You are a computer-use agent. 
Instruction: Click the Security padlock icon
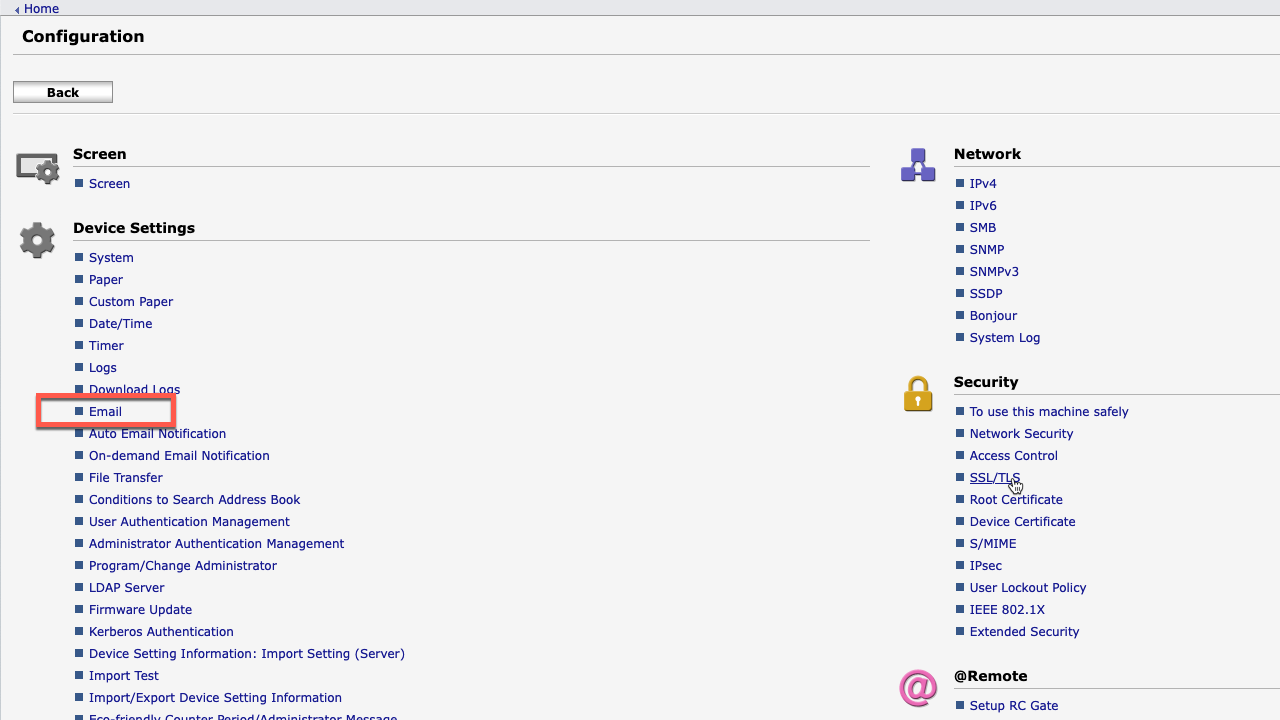point(918,394)
